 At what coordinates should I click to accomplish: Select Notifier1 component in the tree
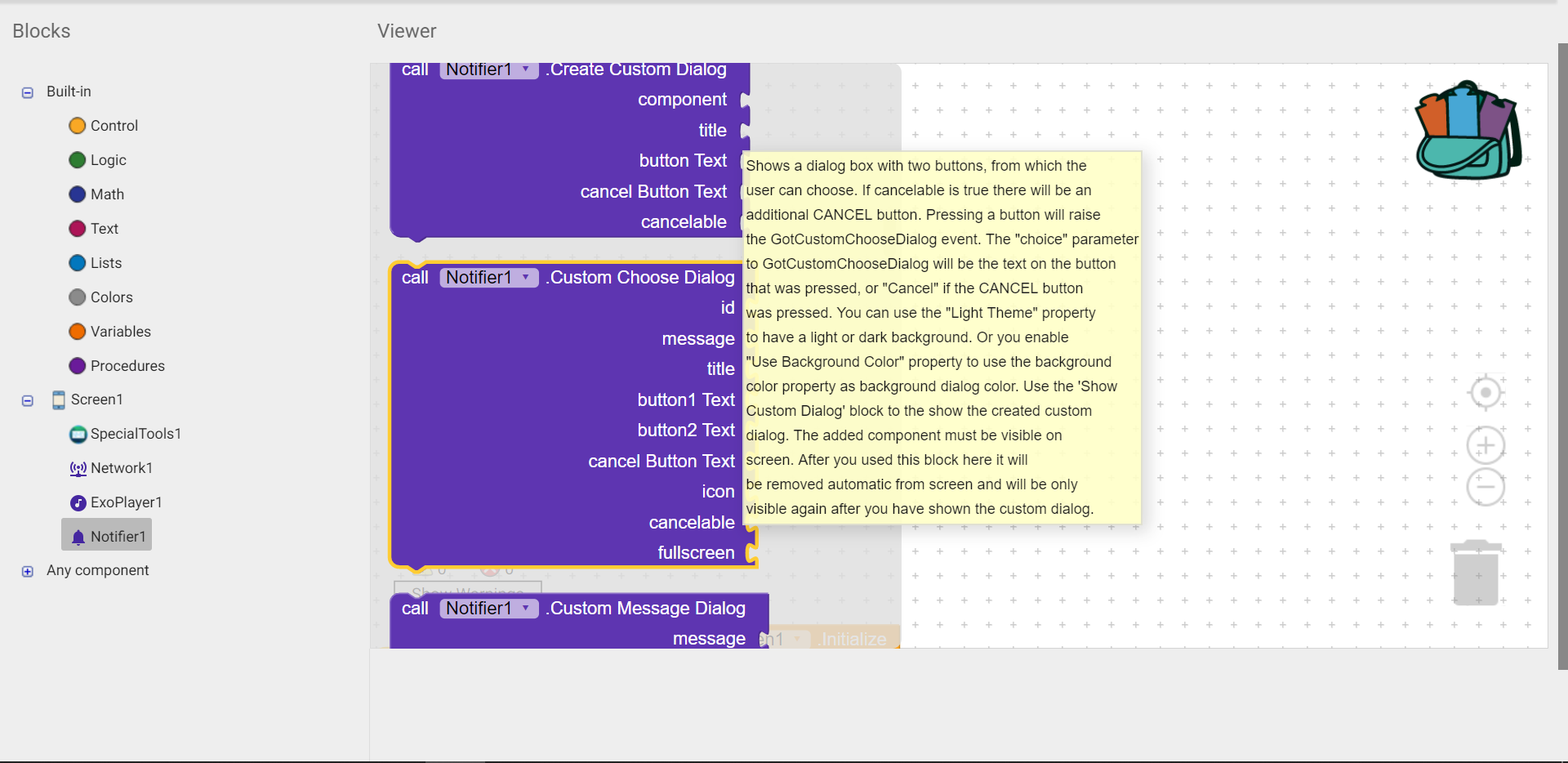(x=118, y=537)
